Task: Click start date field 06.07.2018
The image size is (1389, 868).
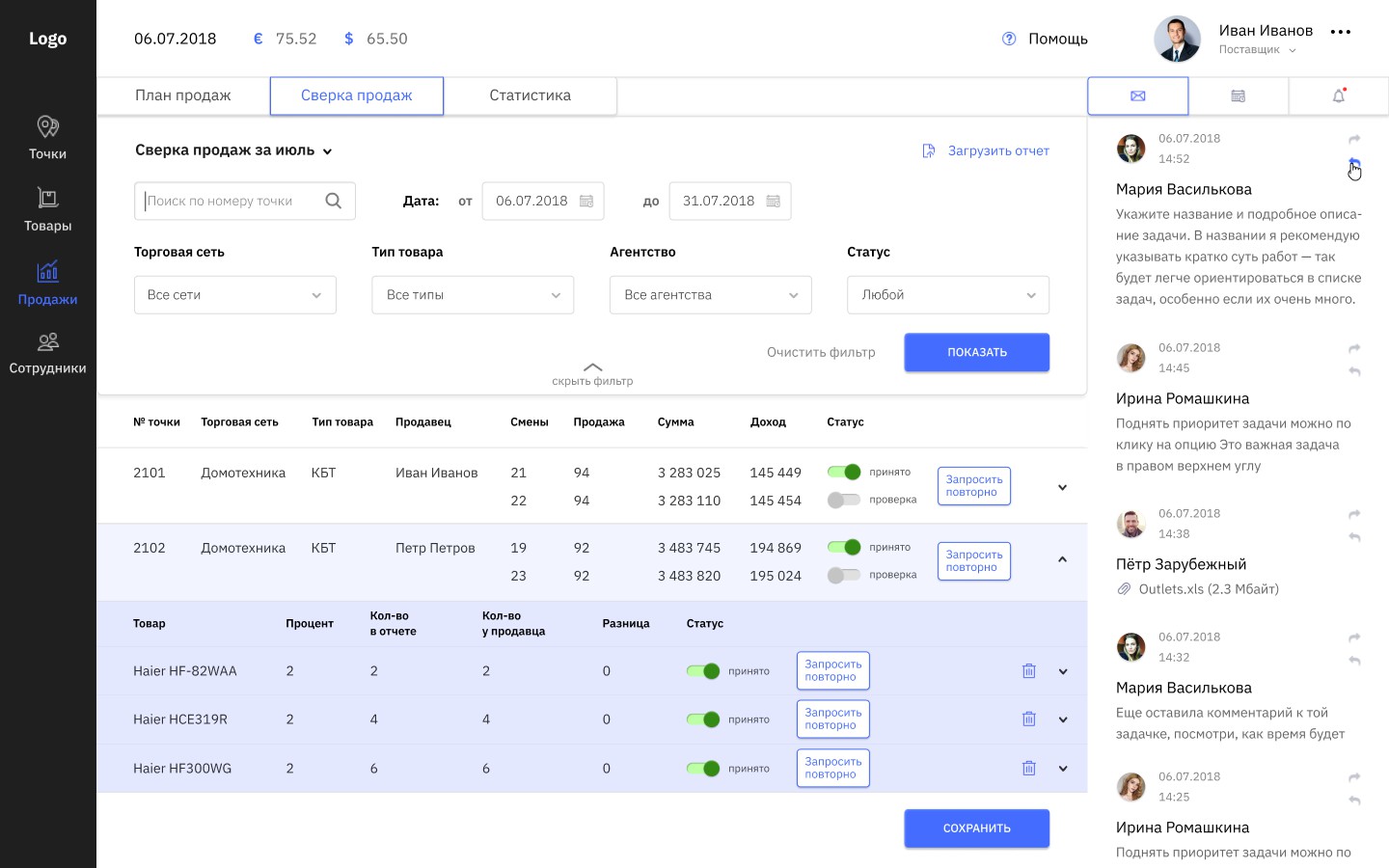Action: (x=543, y=201)
